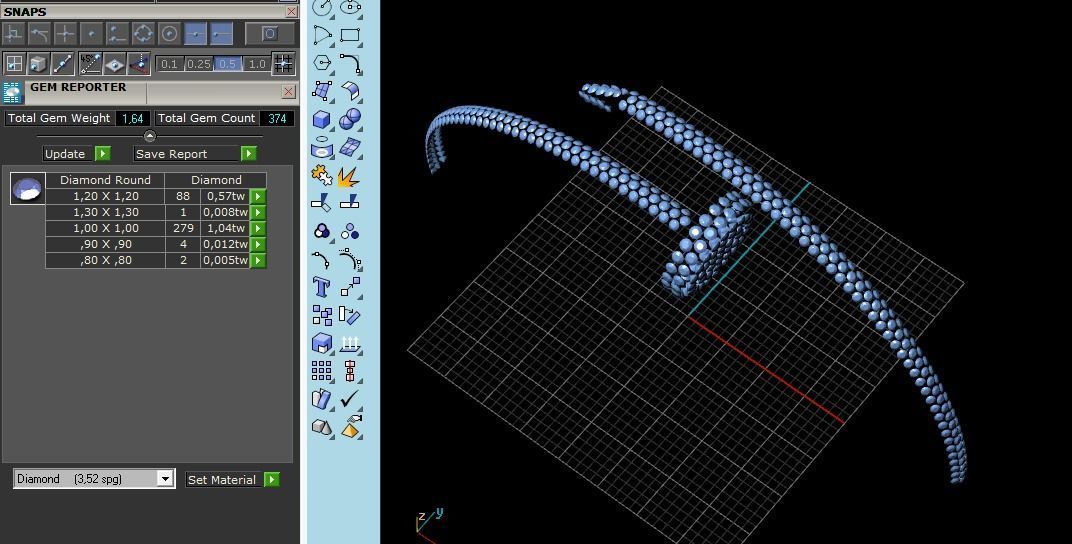Select the Text object tool
Image resolution: width=1072 pixels, height=544 pixels.
coord(322,287)
